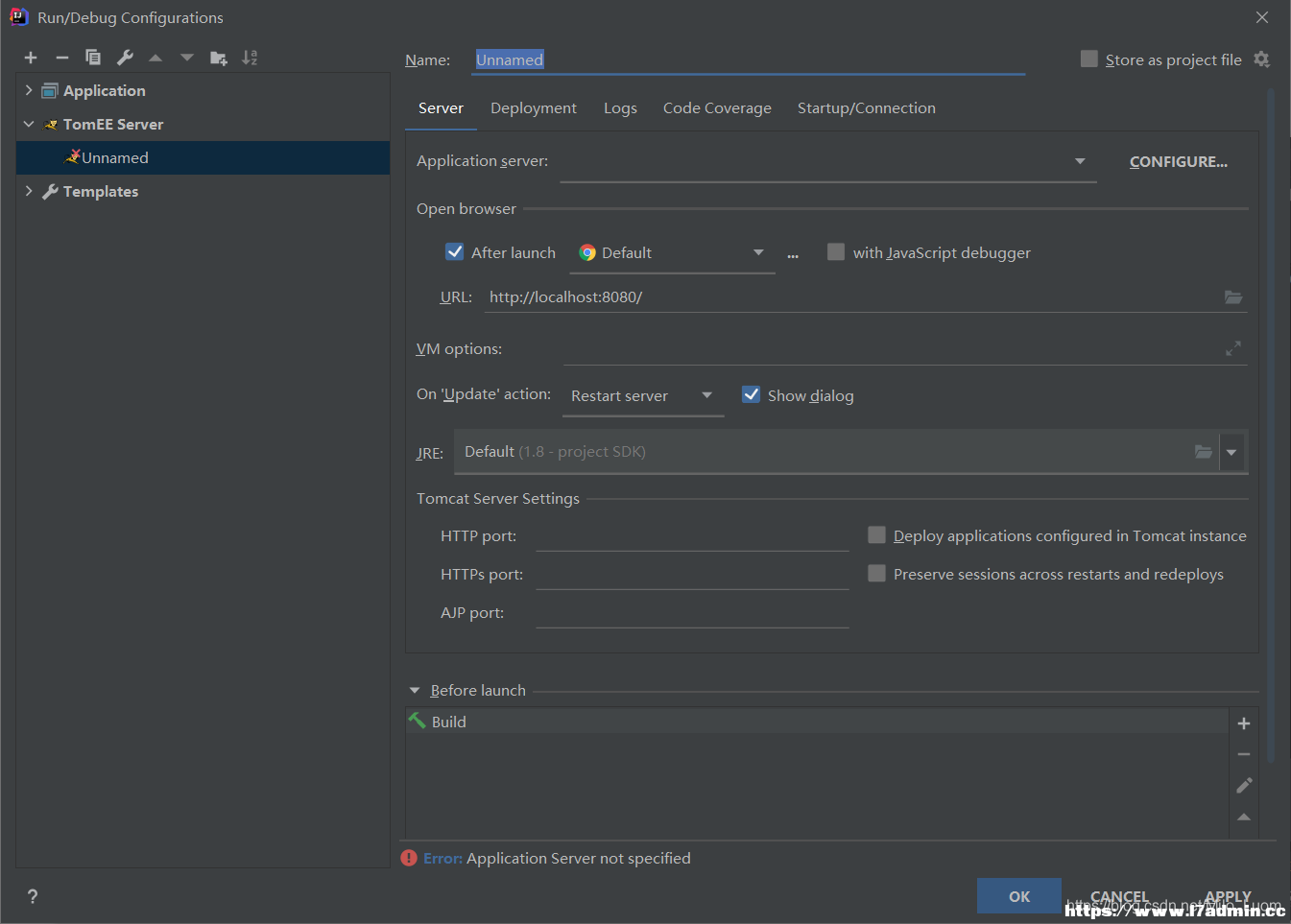
Task: Copy the selected configuration
Action: (93, 58)
